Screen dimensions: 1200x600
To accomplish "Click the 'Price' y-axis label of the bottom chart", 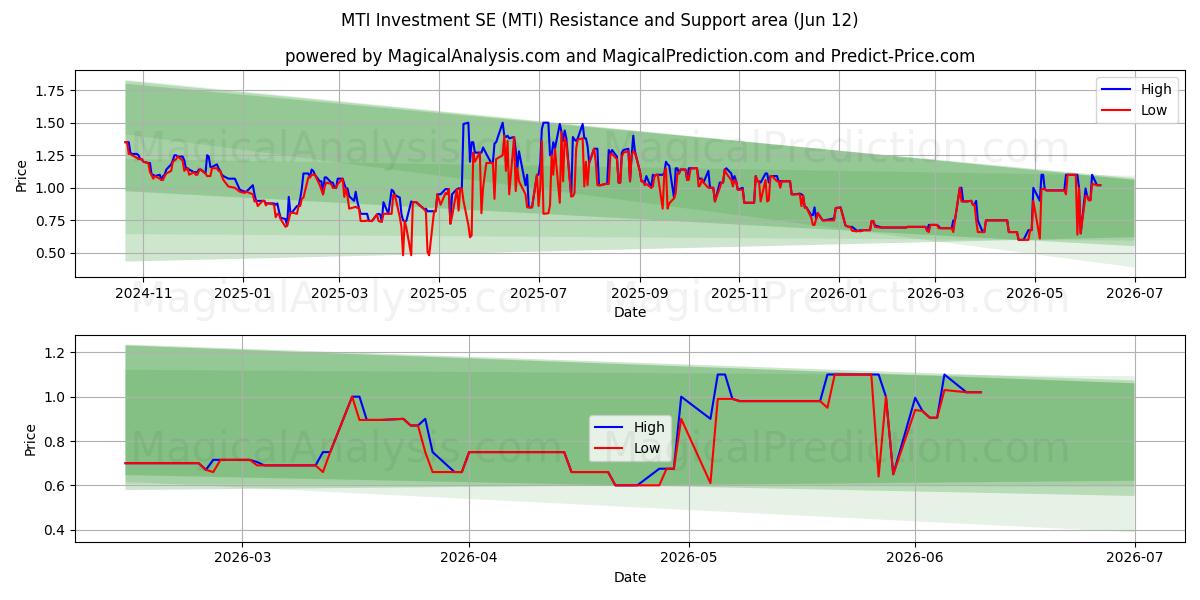I will coord(31,440).
